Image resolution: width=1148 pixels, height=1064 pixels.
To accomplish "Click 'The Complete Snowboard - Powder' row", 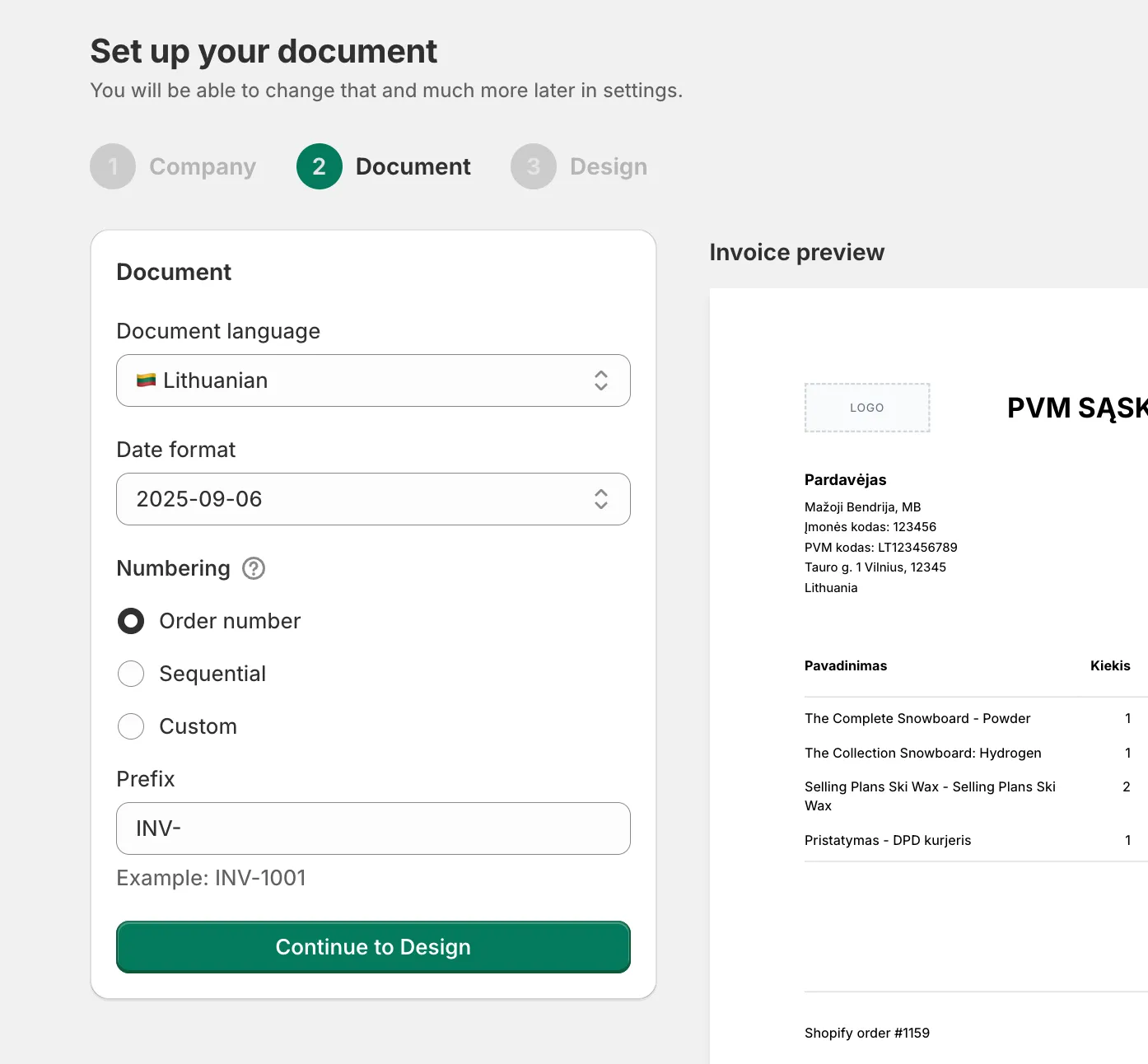I will point(917,719).
